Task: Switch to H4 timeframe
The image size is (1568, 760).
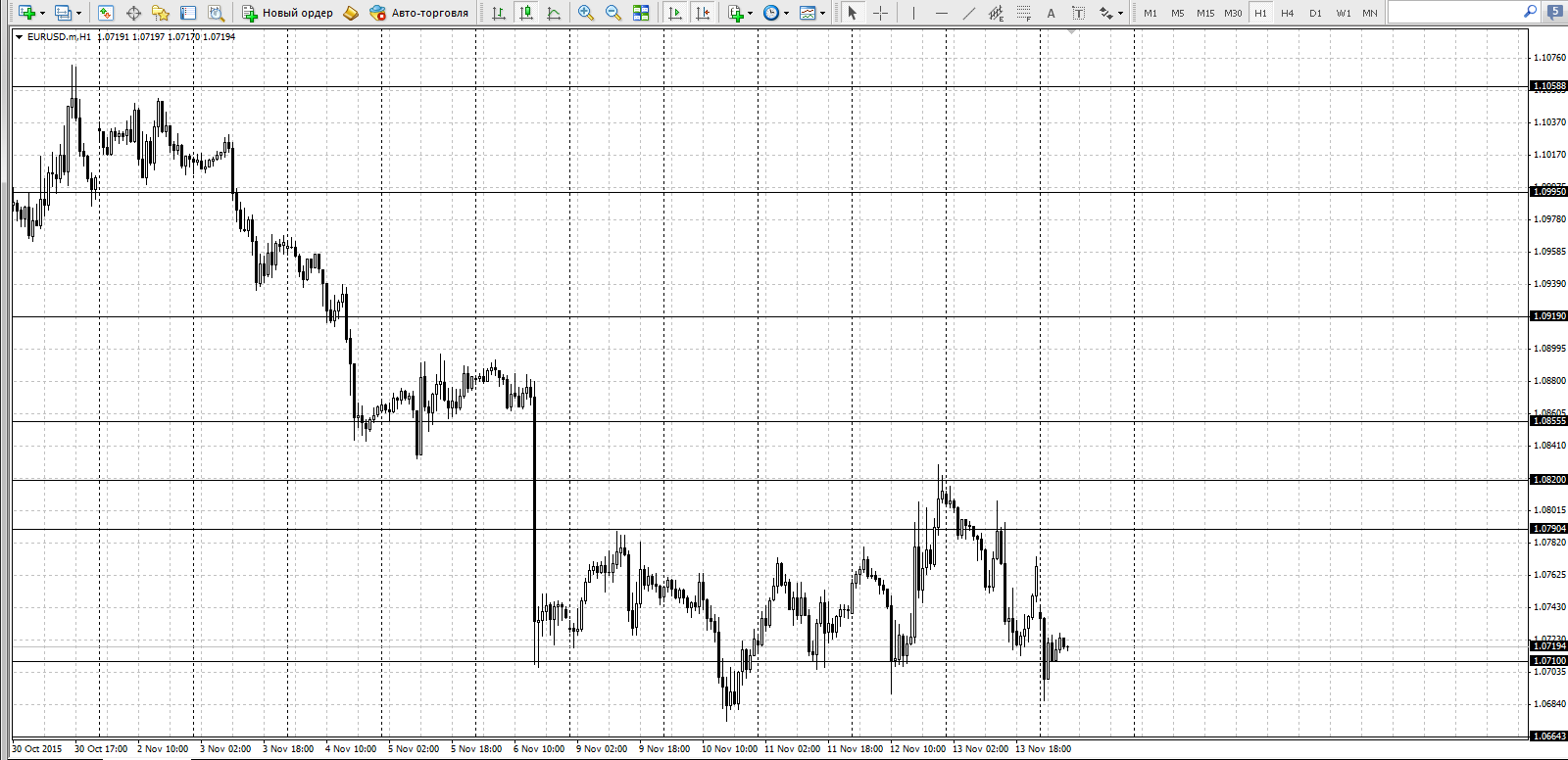Action: click(1288, 13)
